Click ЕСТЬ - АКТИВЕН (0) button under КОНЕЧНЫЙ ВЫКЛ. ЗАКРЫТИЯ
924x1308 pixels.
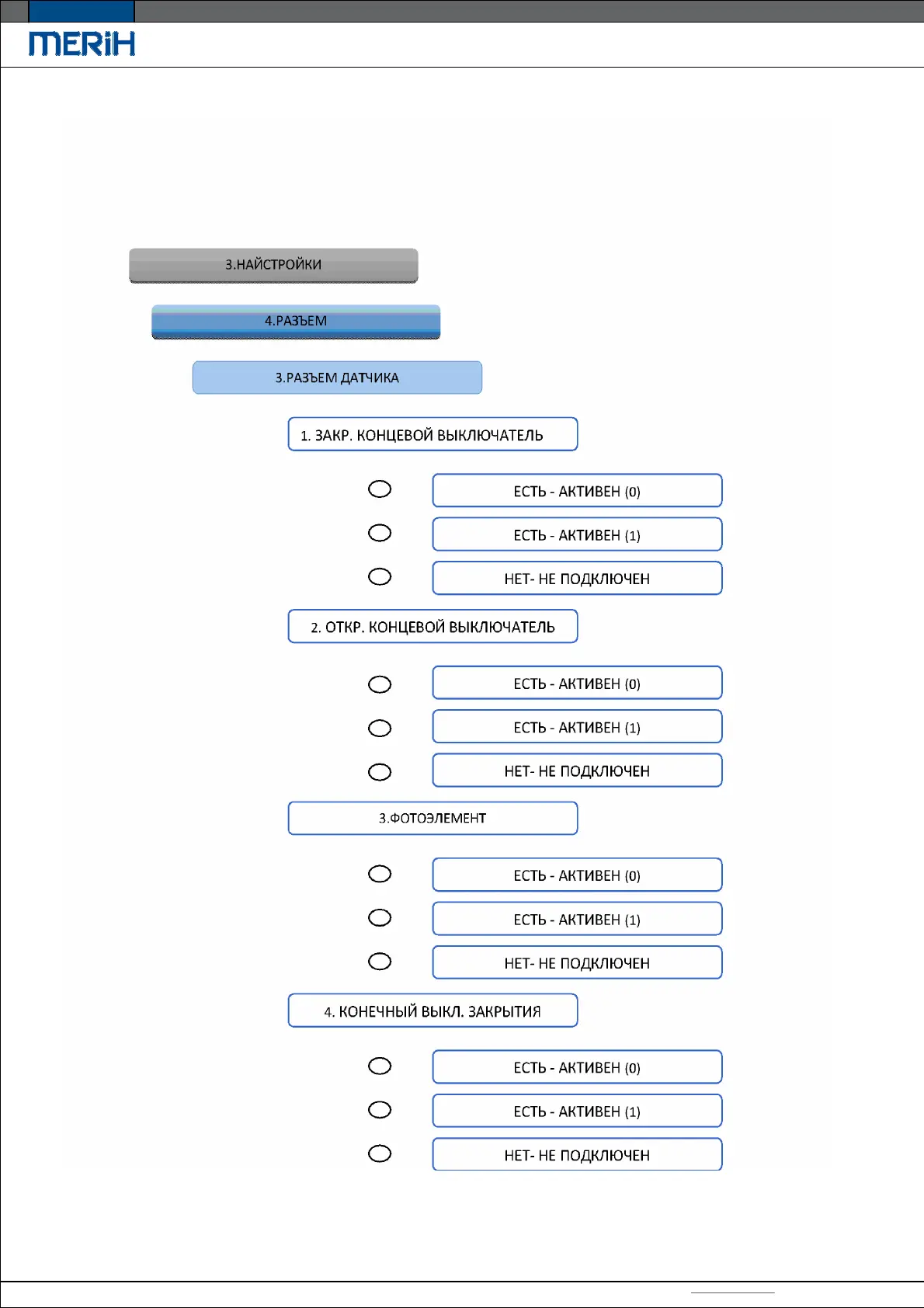point(577,1067)
